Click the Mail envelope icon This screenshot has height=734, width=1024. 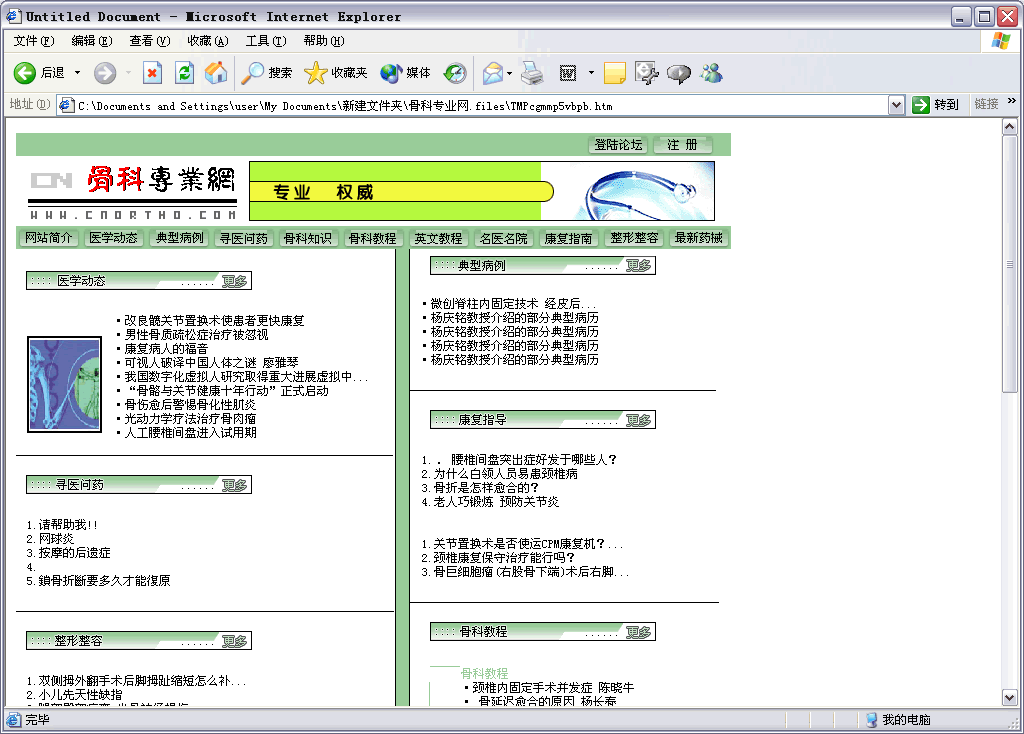tap(493, 73)
